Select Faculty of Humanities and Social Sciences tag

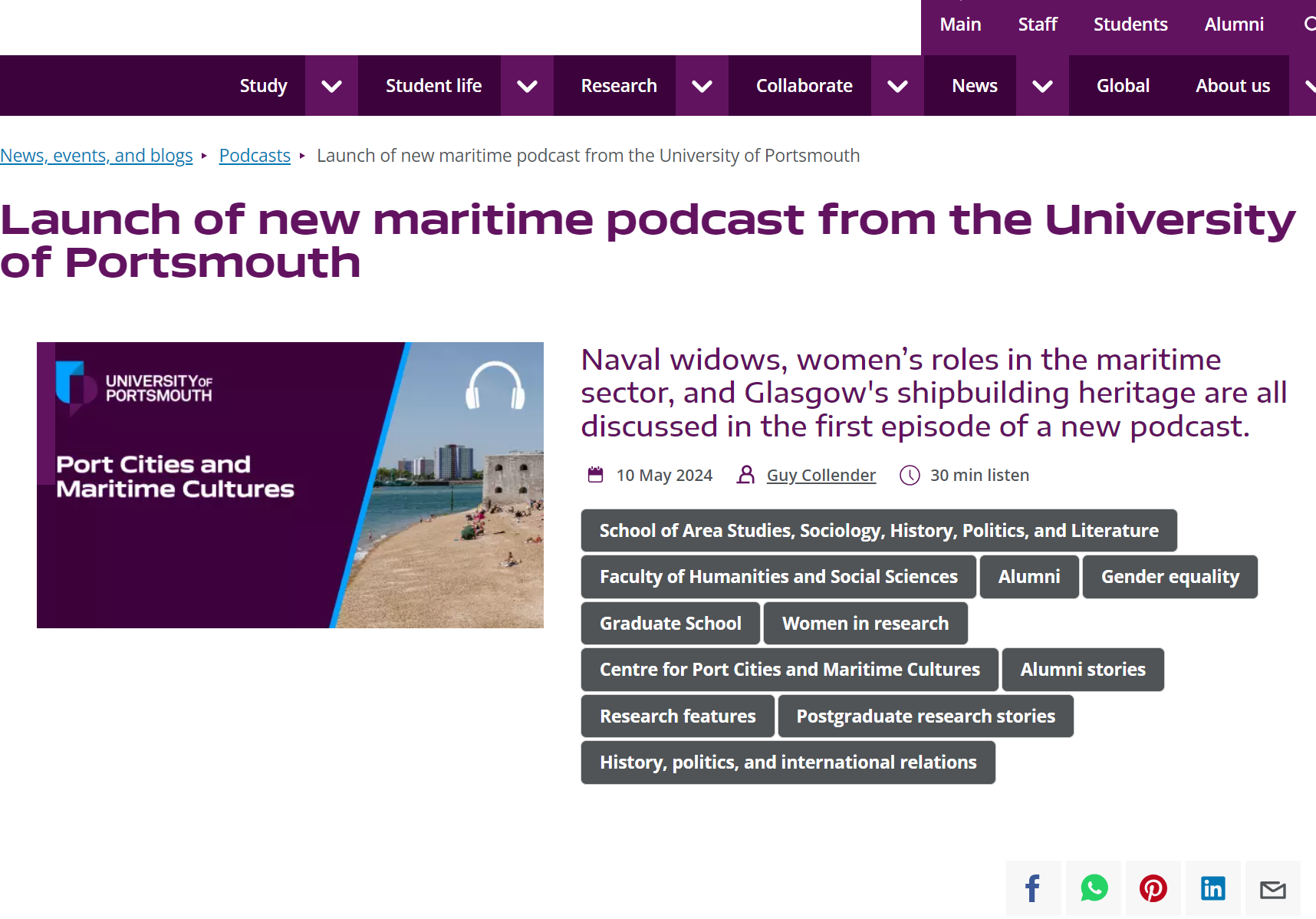(x=778, y=577)
